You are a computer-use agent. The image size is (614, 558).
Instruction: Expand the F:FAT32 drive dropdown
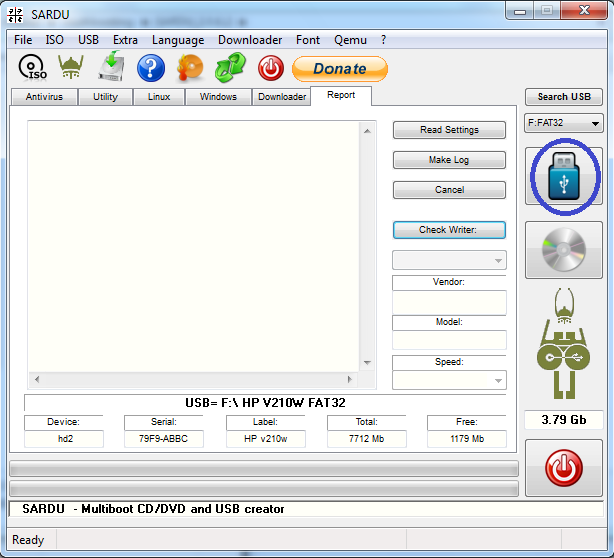click(563, 123)
